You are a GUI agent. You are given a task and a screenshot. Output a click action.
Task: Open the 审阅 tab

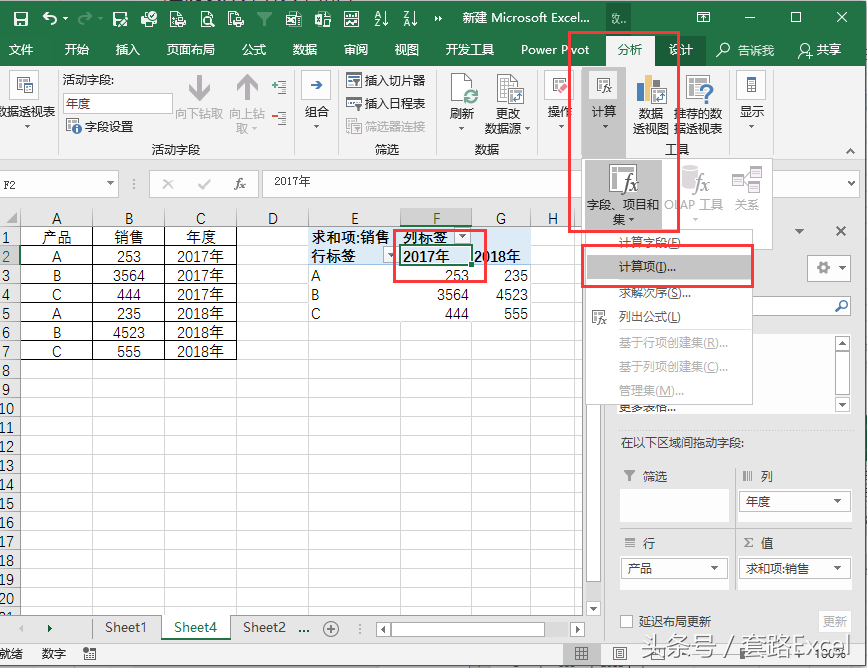(356, 50)
